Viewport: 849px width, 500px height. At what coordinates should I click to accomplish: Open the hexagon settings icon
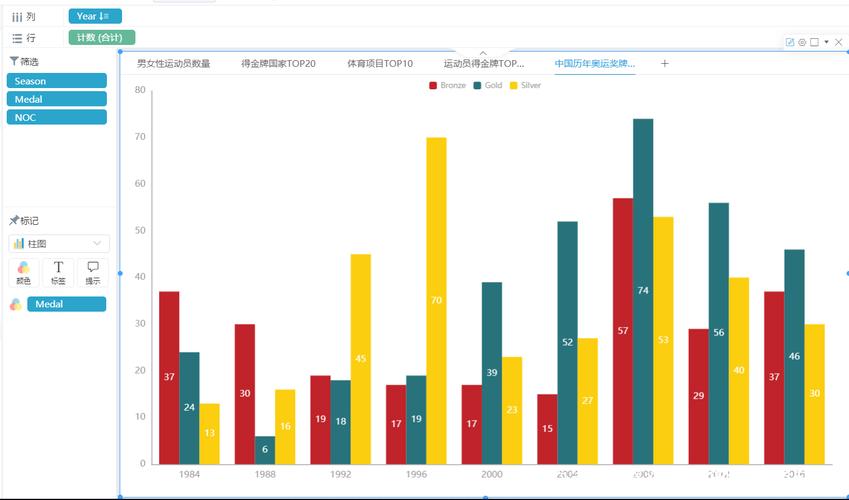(x=802, y=42)
